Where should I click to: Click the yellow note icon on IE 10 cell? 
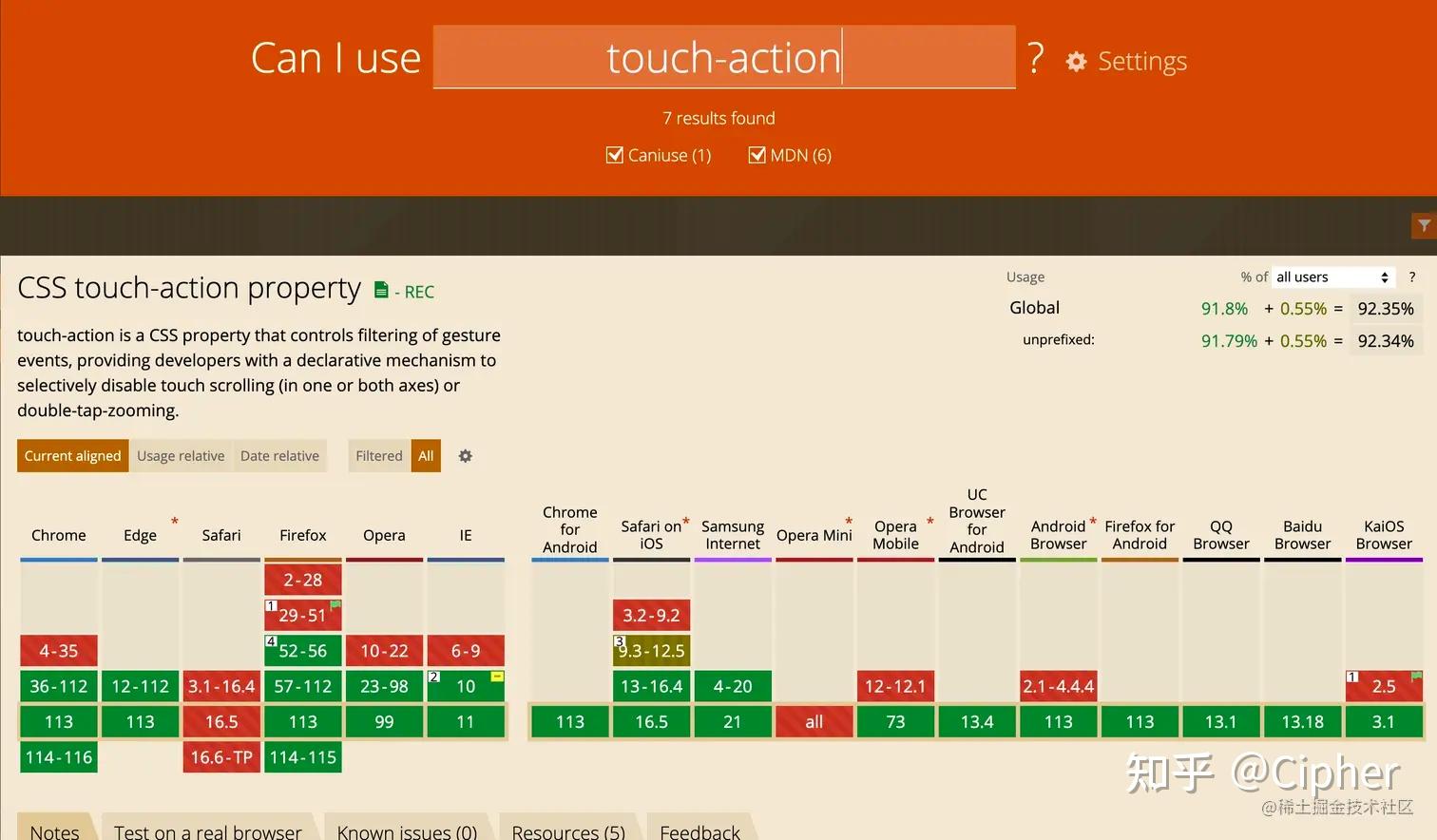point(498,676)
